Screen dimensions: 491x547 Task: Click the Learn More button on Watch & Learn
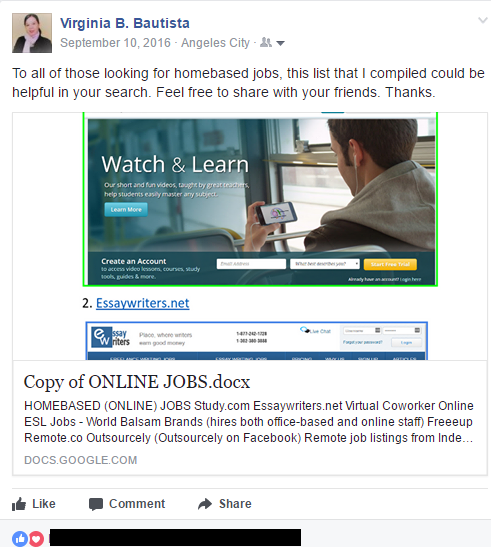(x=126, y=210)
